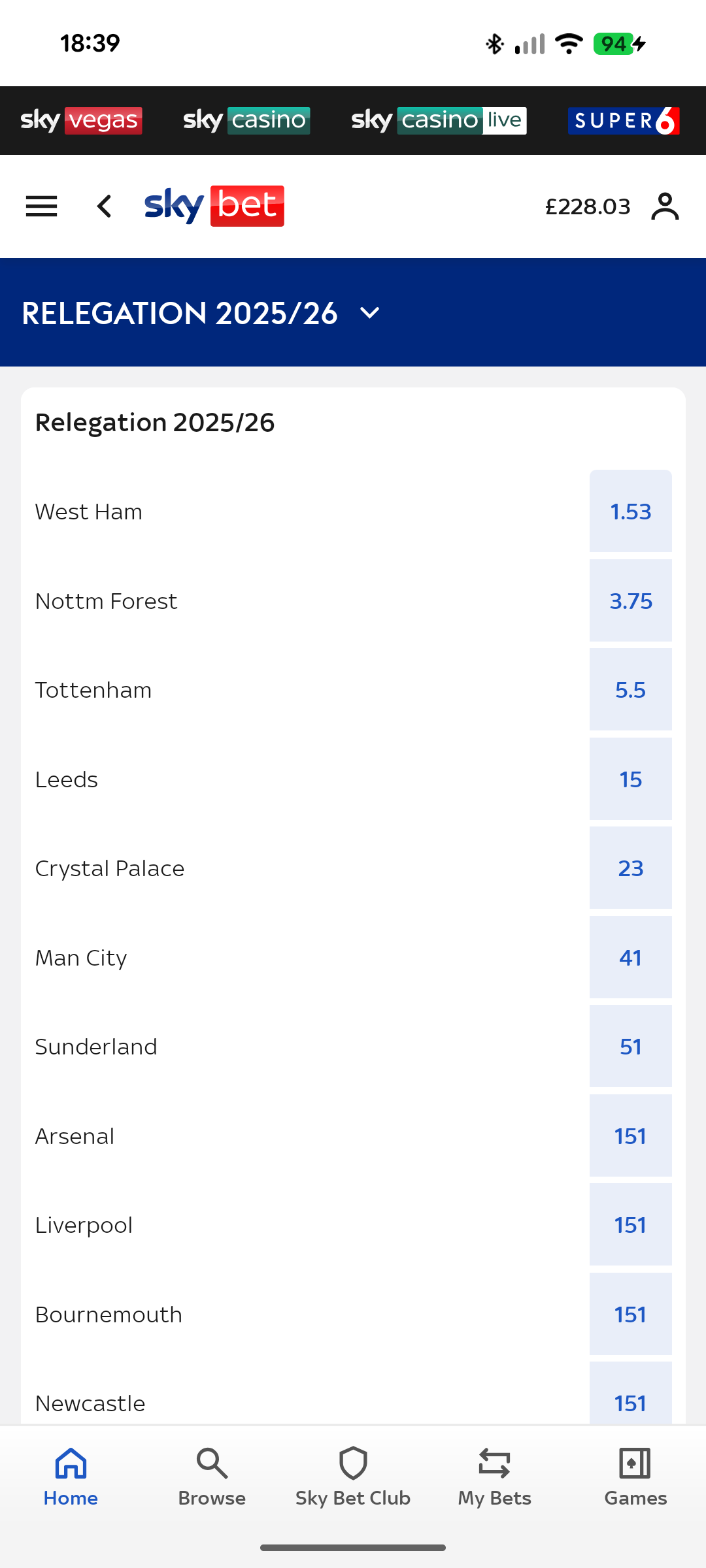Open Super 6 from top bar

coord(624,121)
